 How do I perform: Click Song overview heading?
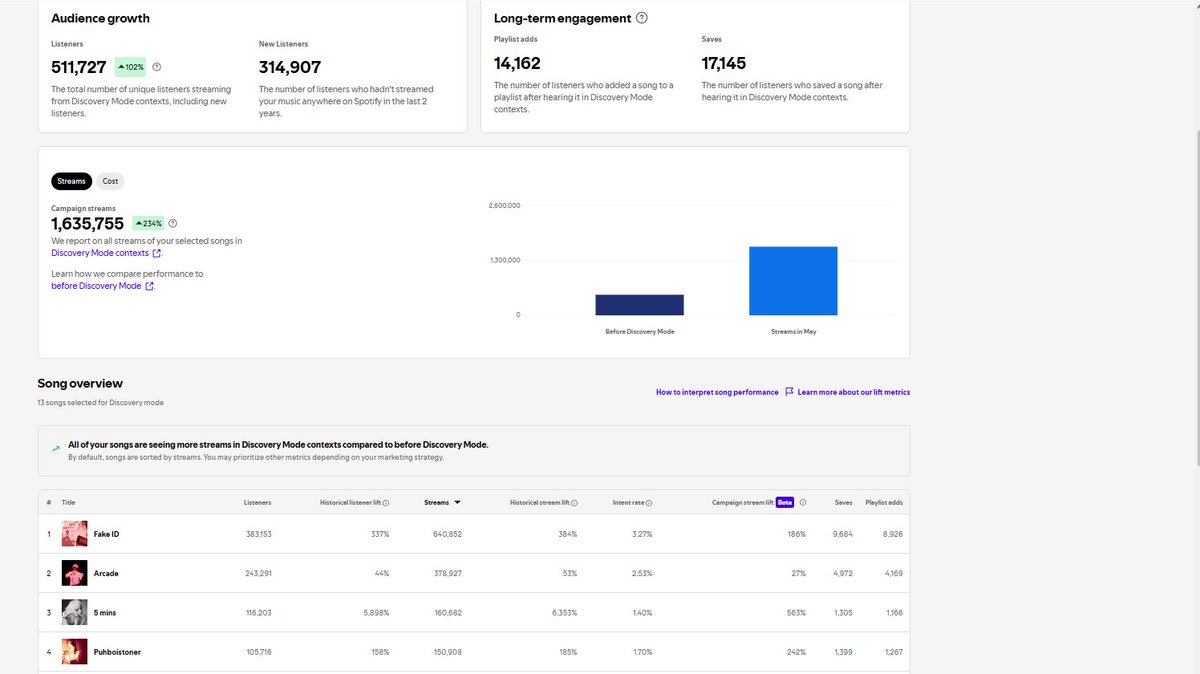click(80, 383)
